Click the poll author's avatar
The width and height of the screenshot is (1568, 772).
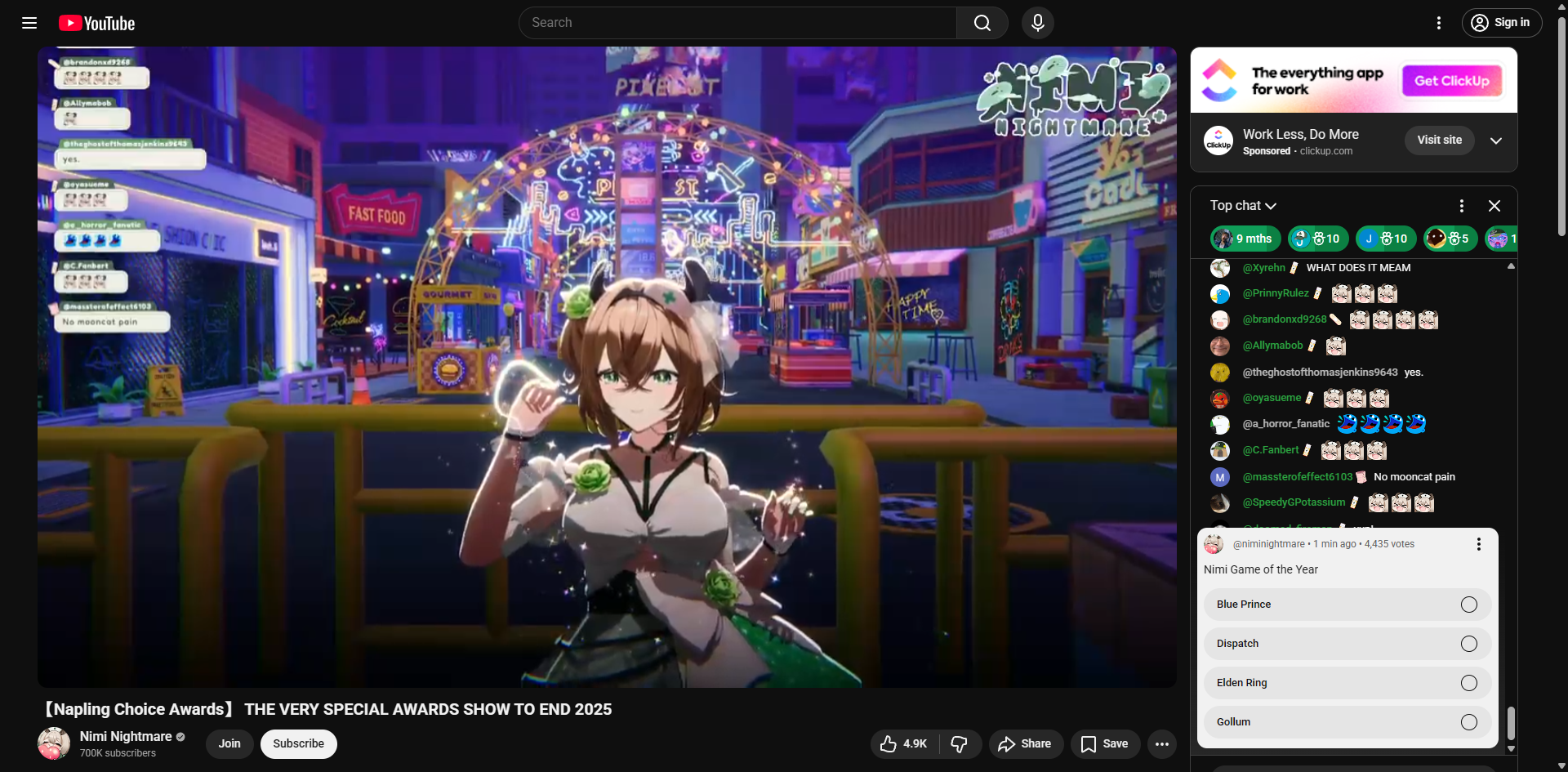click(x=1214, y=544)
